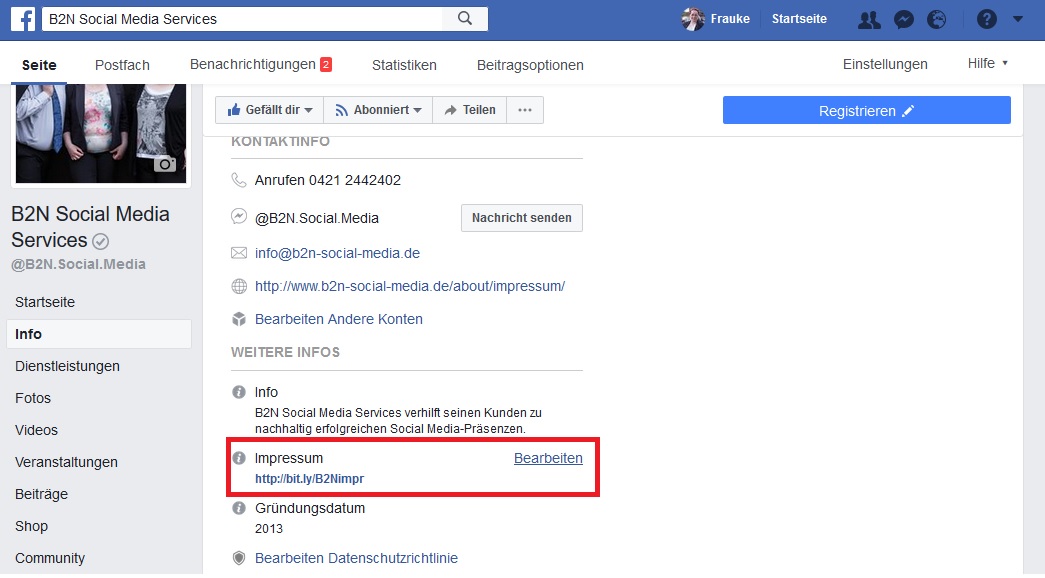Select Community in the sidebar
1045x578 pixels.
(x=49, y=558)
